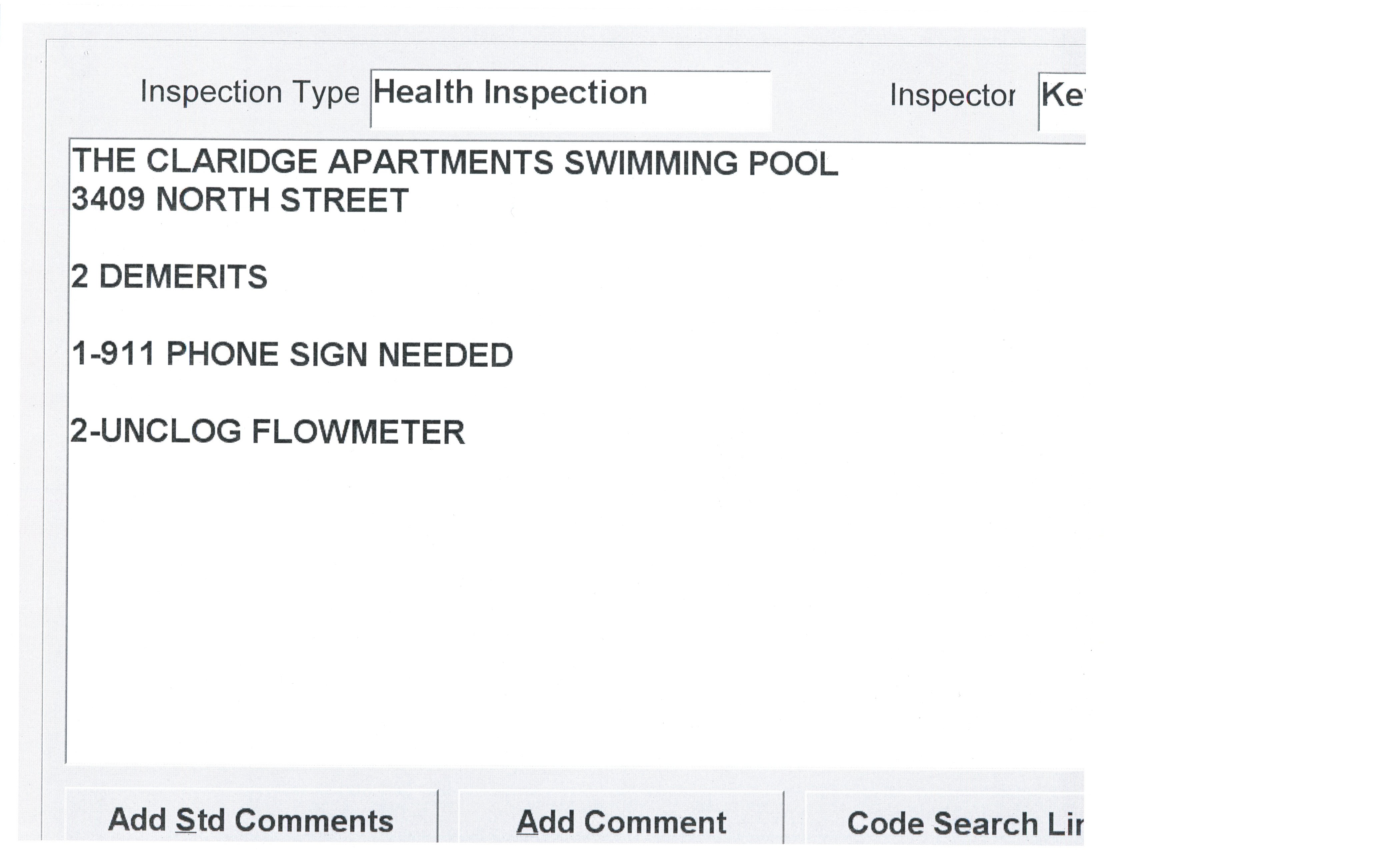
Task: Click the word APARTMENTS in the comments
Action: (440, 162)
